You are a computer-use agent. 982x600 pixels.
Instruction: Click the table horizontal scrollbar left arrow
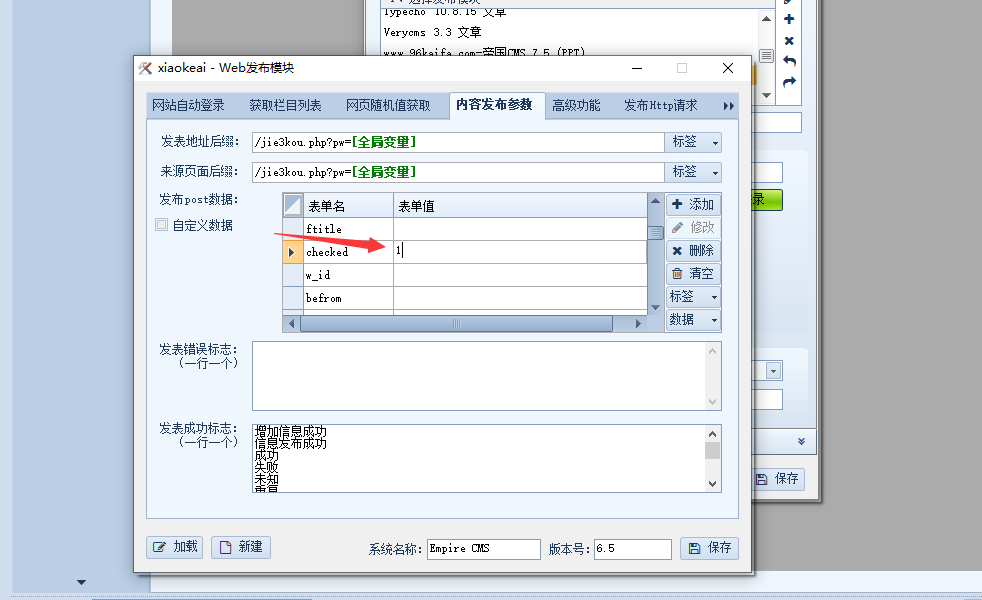(291, 323)
